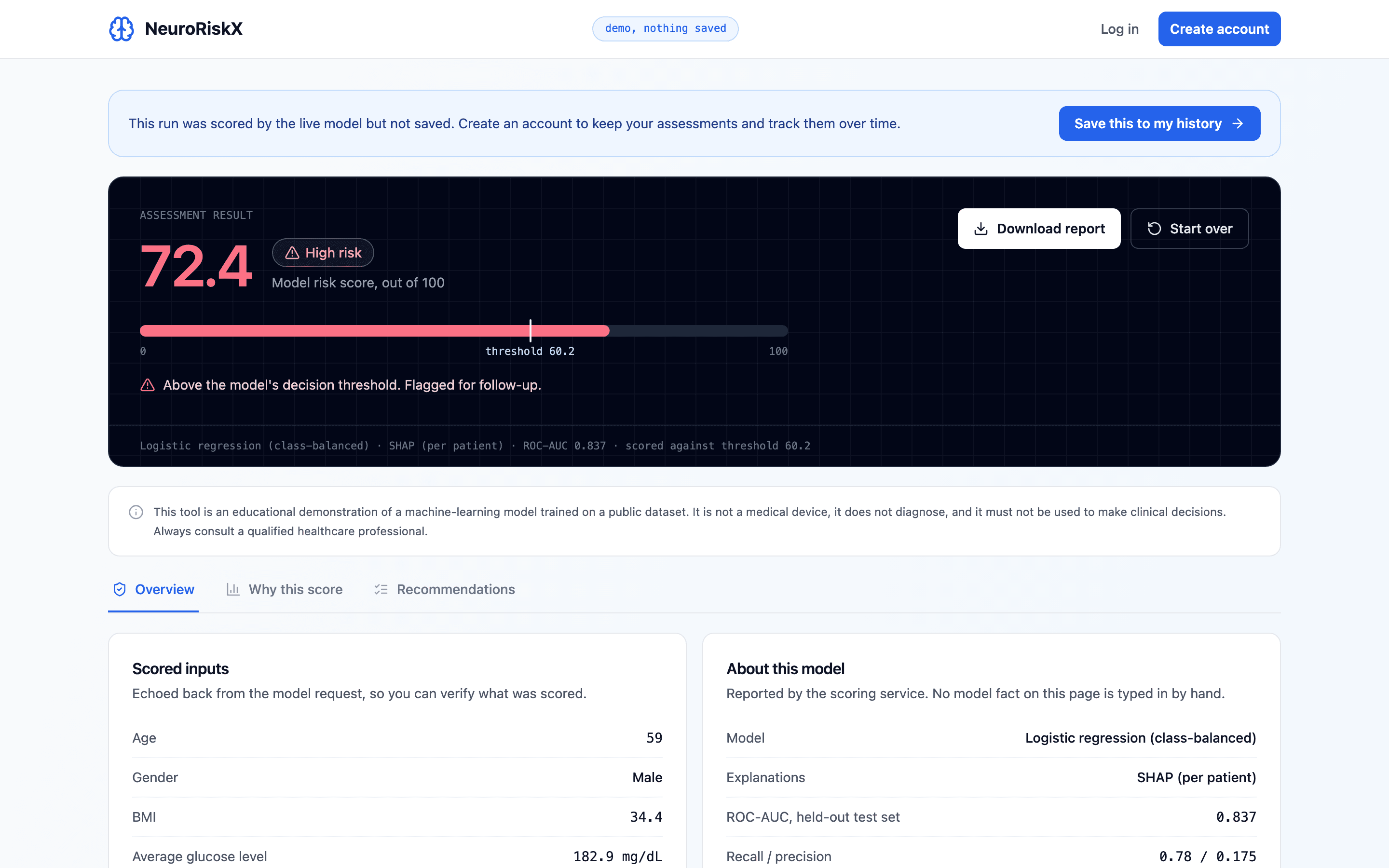Switch to the Why this score tab

tap(285, 590)
